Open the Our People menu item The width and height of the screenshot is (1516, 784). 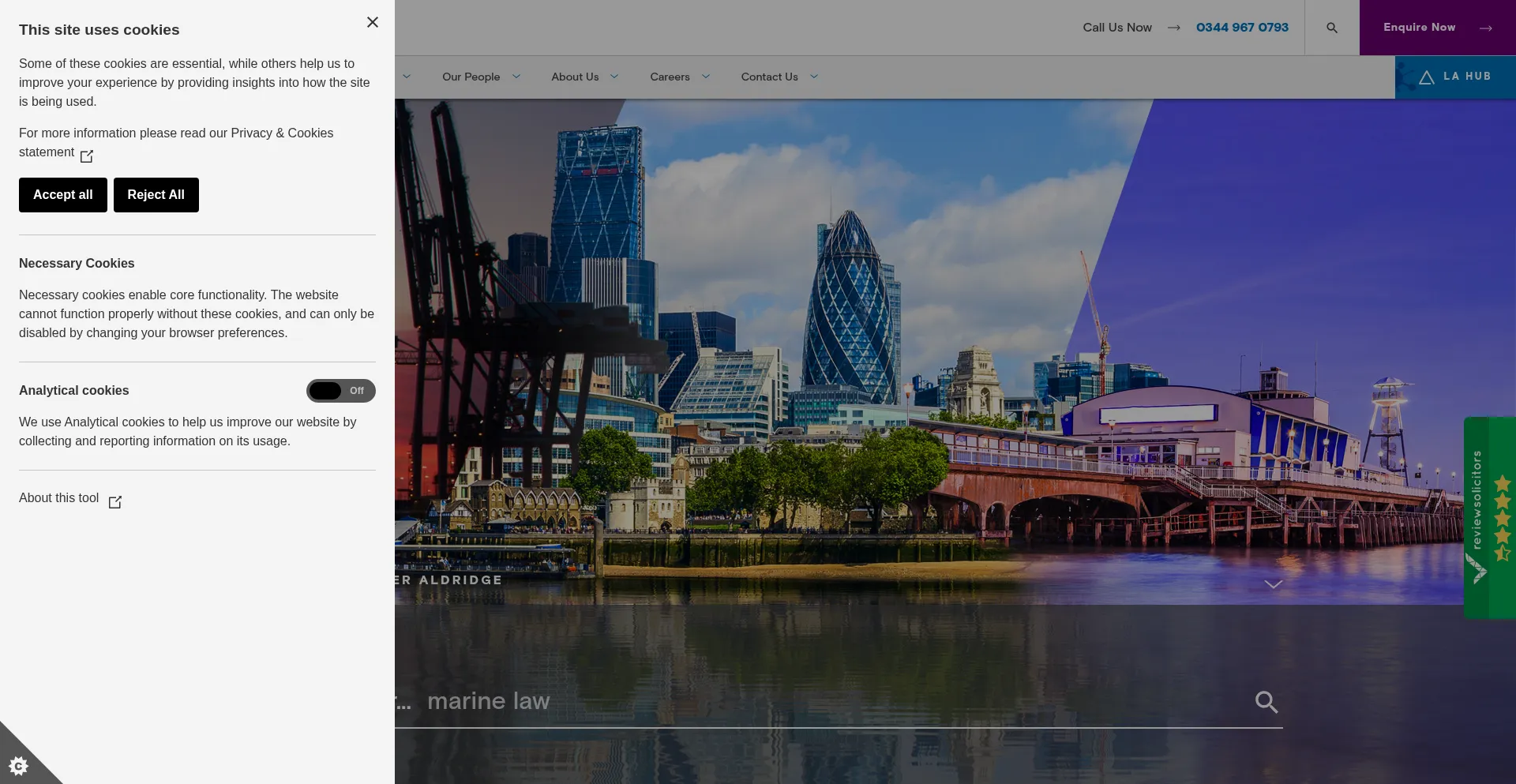tap(471, 77)
